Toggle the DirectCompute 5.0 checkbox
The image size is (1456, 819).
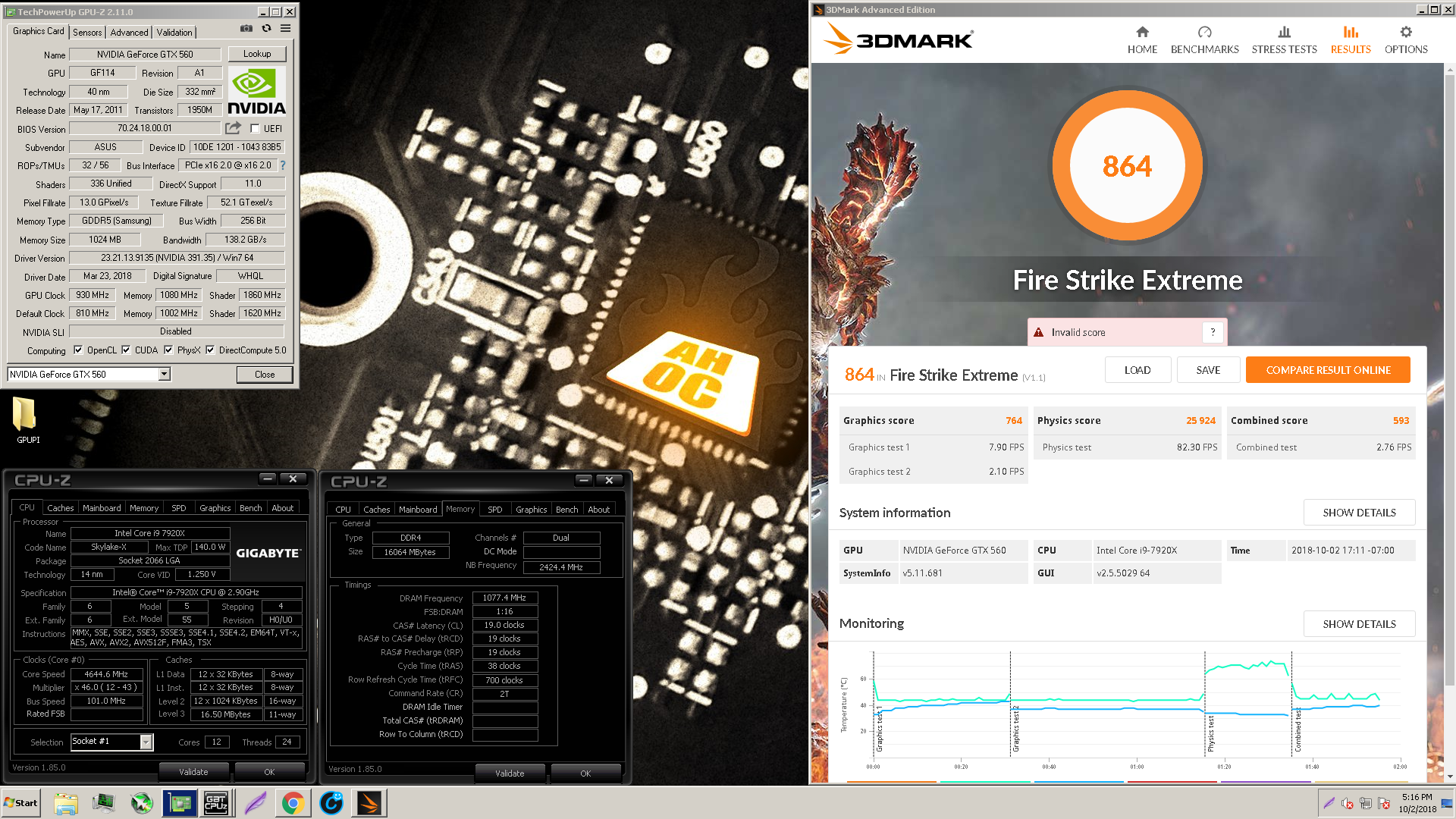tap(210, 350)
